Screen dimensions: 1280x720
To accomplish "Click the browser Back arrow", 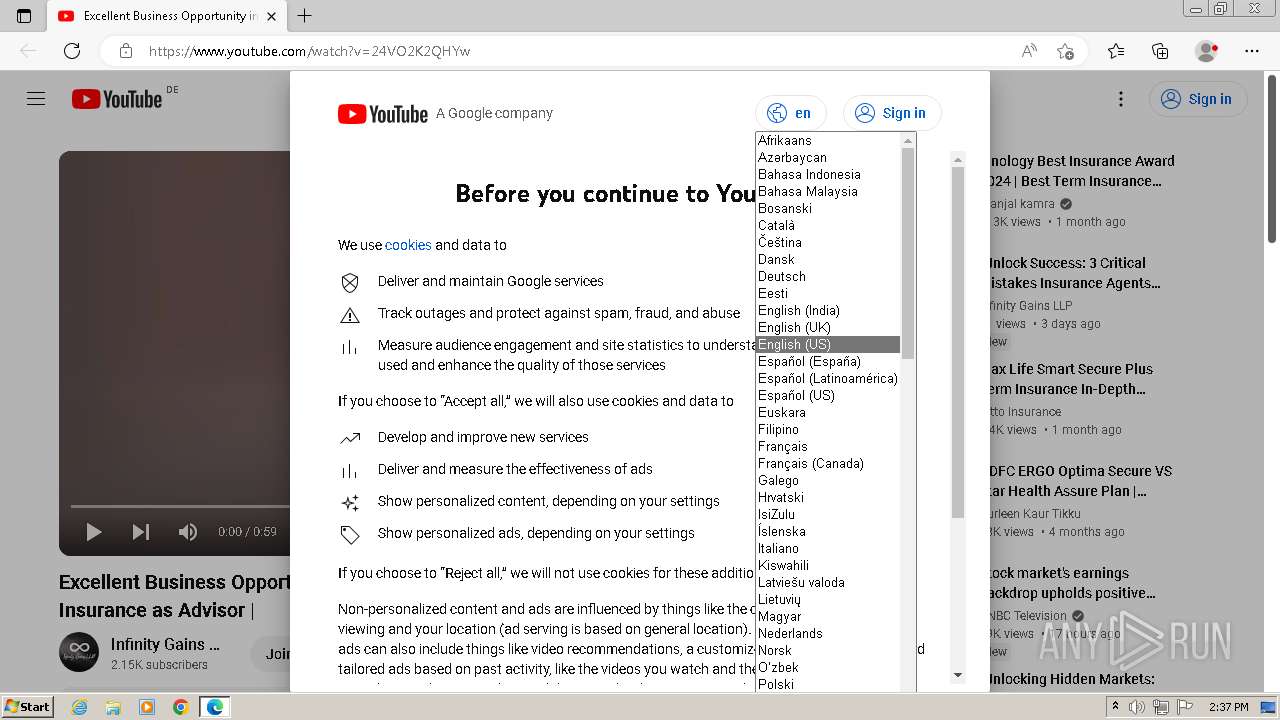I will coord(28,51).
